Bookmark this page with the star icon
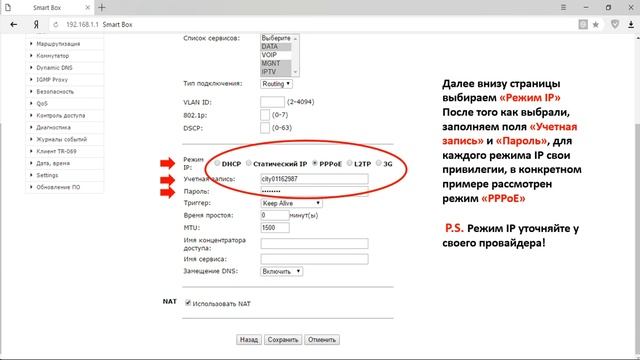 596,24
